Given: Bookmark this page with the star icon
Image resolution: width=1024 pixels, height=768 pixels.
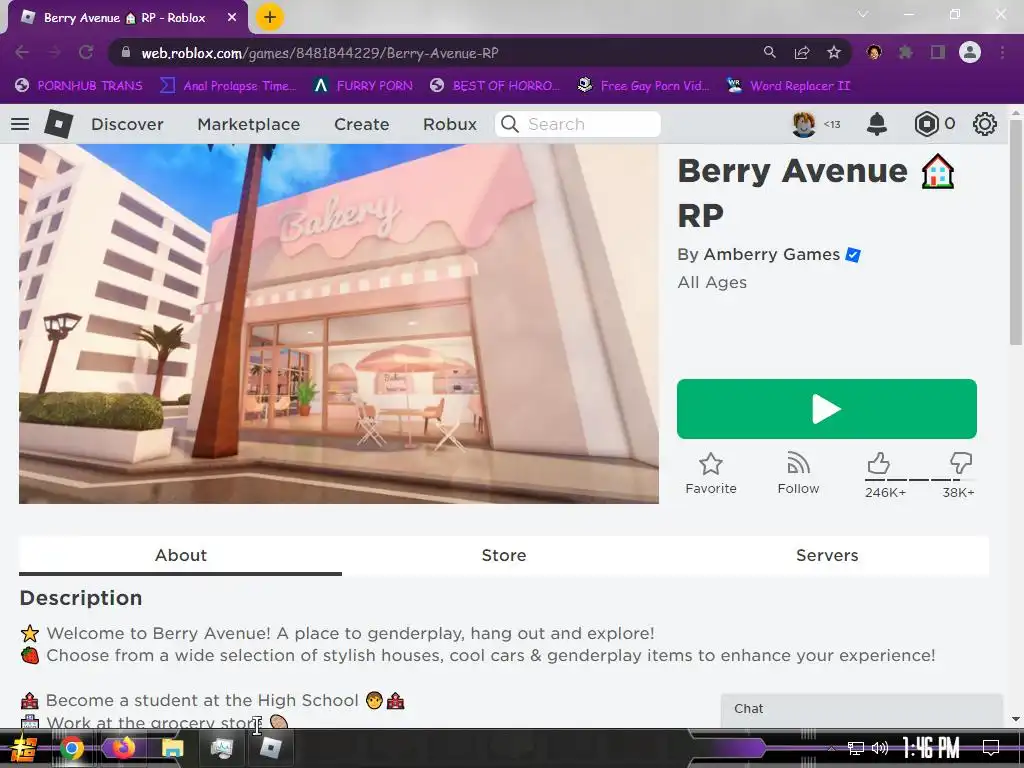Looking at the screenshot, I should click(x=834, y=52).
